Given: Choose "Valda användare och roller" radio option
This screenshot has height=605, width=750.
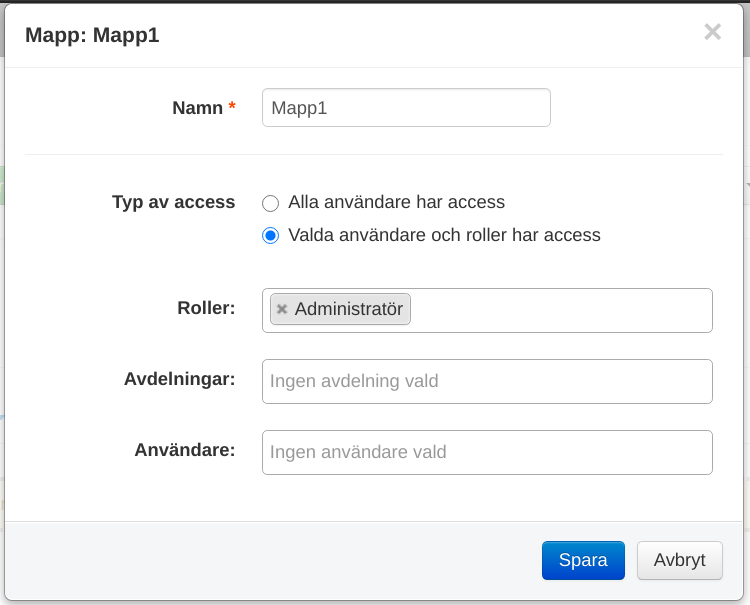Looking at the screenshot, I should 270,237.
